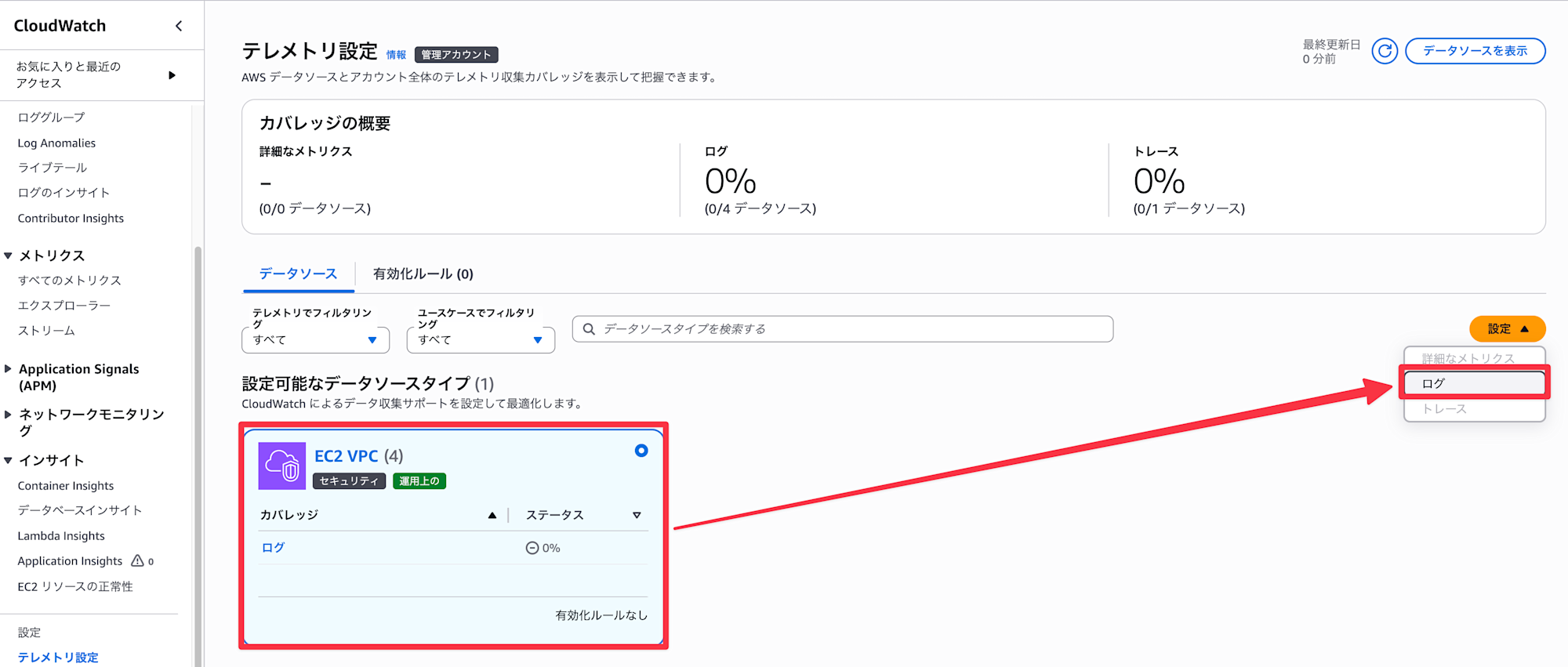The image size is (1568, 667).
Task: Collapse the CloudWatch sidebar with the chevron
Action: [x=179, y=26]
